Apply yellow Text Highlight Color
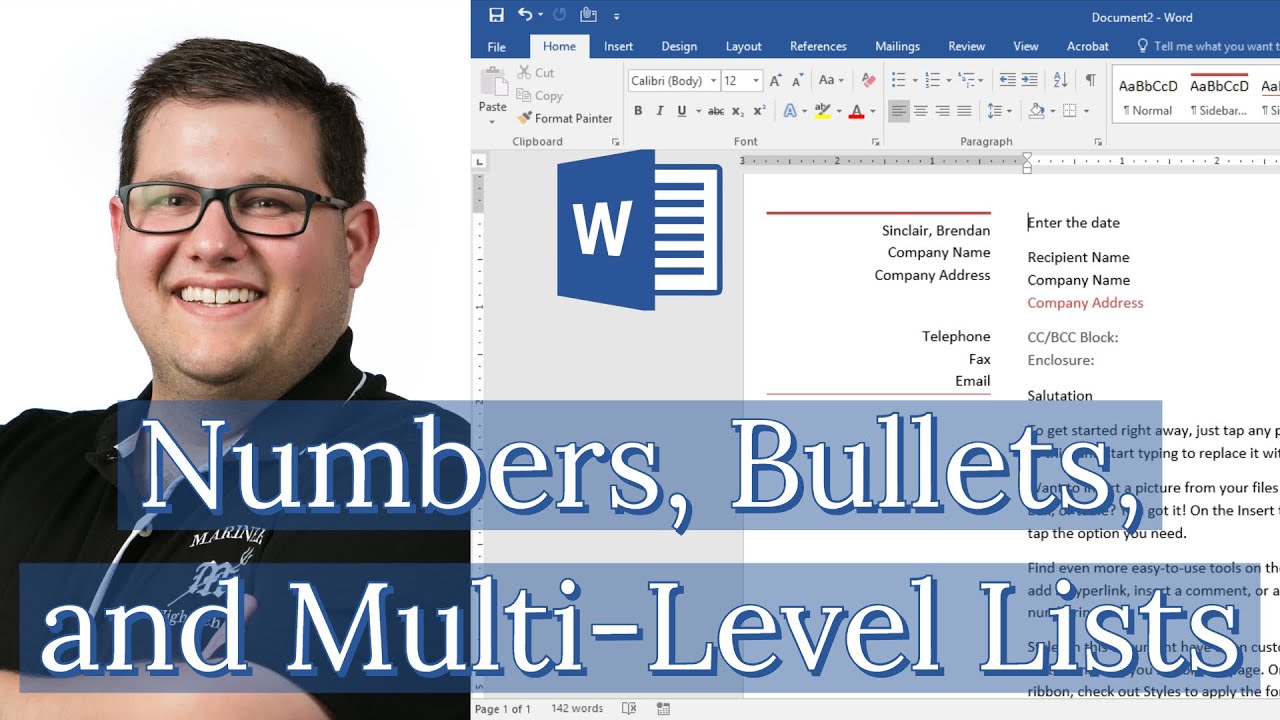Viewport: 1280px width, 720px height. click(x=822, y=111)
